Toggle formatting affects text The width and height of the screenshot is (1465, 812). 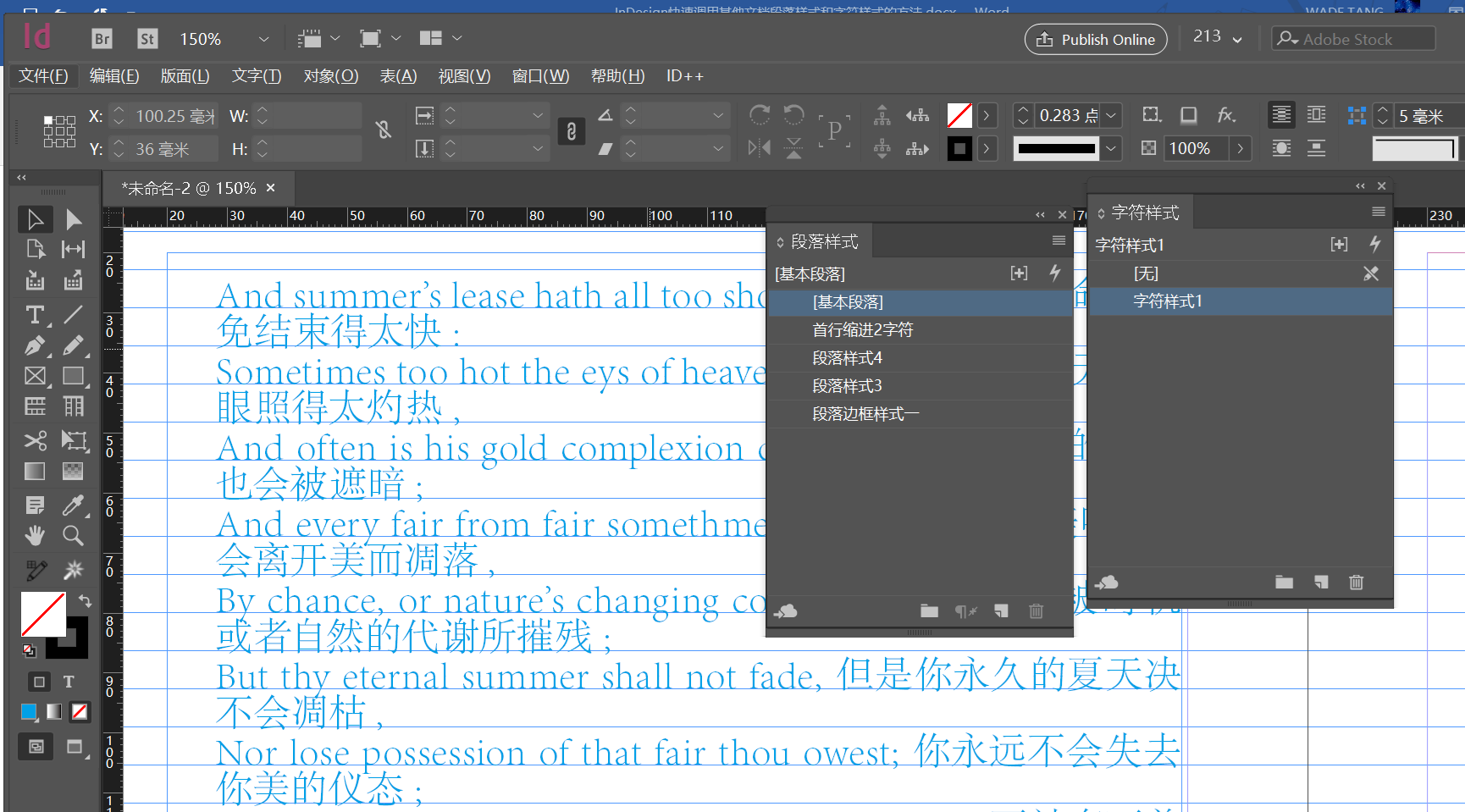[x=68, y=682]
